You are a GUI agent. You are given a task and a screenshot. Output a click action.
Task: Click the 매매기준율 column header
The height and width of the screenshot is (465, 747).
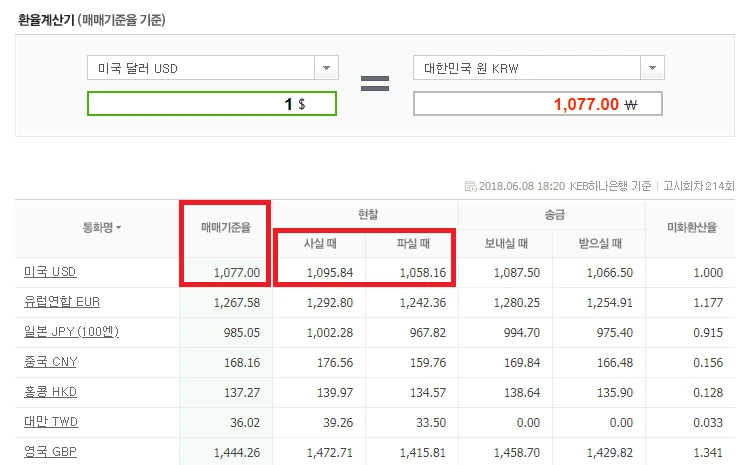(225, 228)
